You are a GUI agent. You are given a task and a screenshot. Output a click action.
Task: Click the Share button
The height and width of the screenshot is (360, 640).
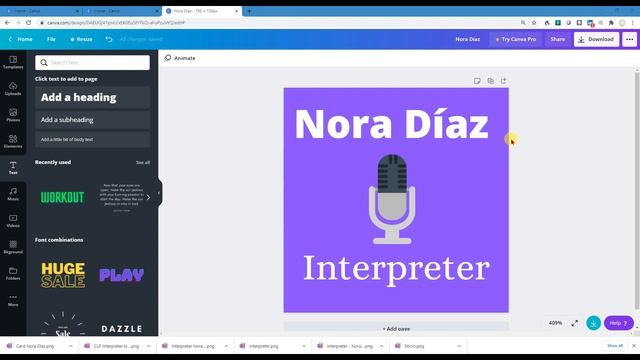tap(558, 39)
